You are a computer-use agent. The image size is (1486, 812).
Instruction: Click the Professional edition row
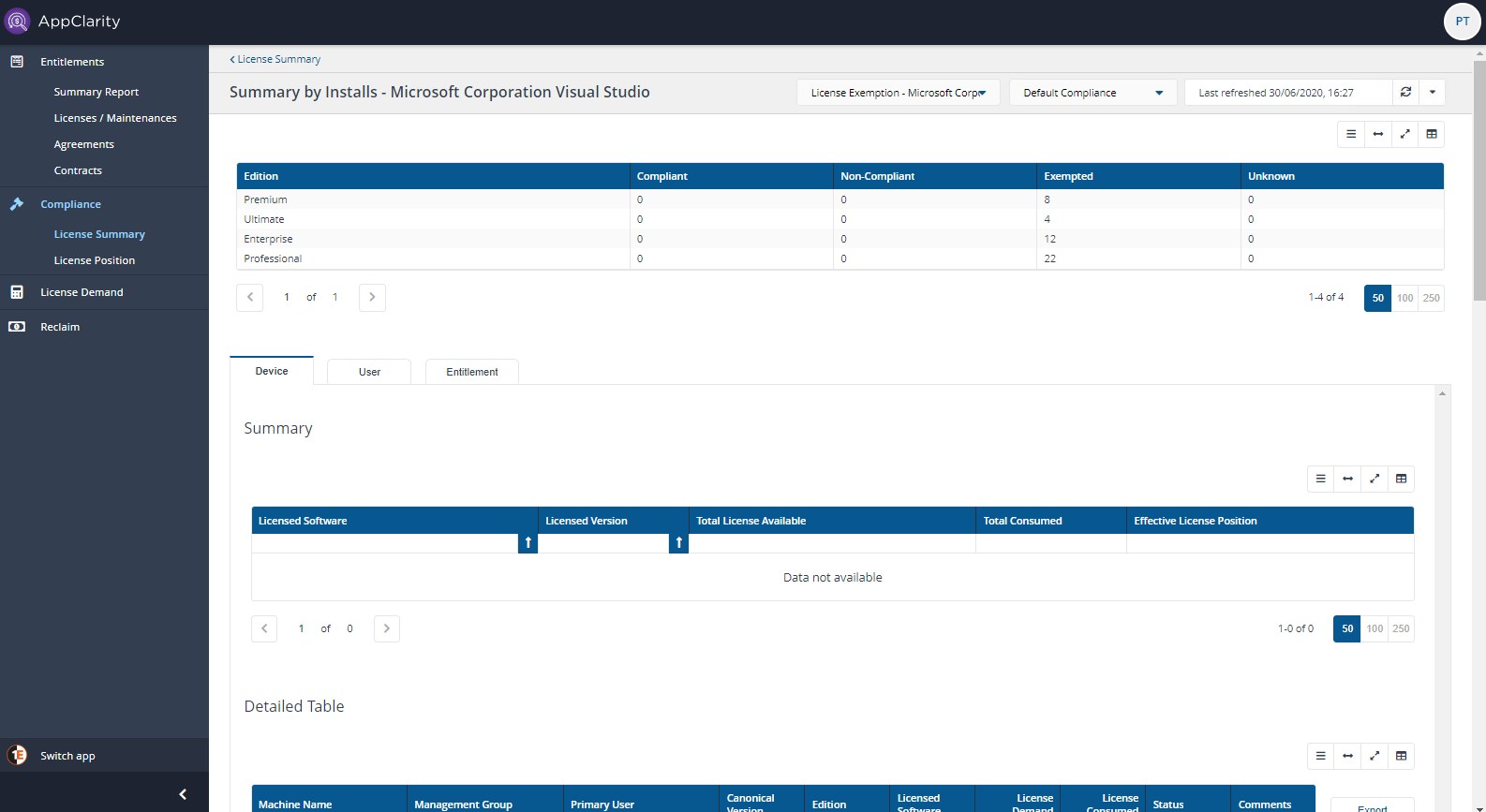pyautogui.click(x=840, y=258)
